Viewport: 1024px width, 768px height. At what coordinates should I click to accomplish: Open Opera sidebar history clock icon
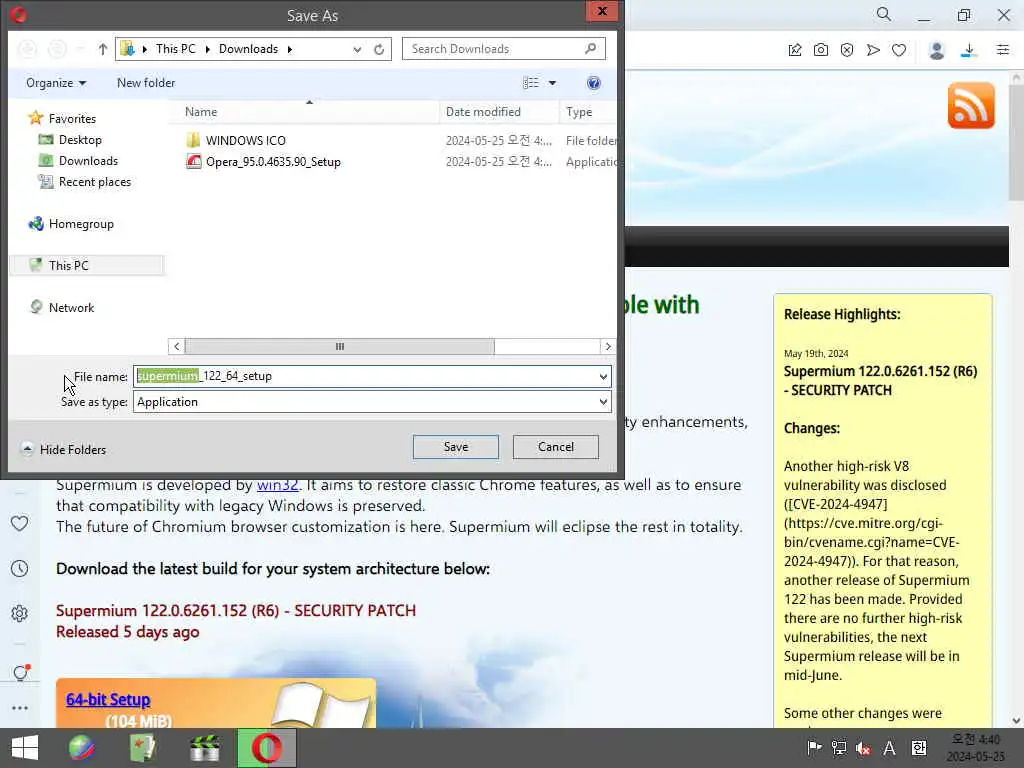(x=20, y=568)
